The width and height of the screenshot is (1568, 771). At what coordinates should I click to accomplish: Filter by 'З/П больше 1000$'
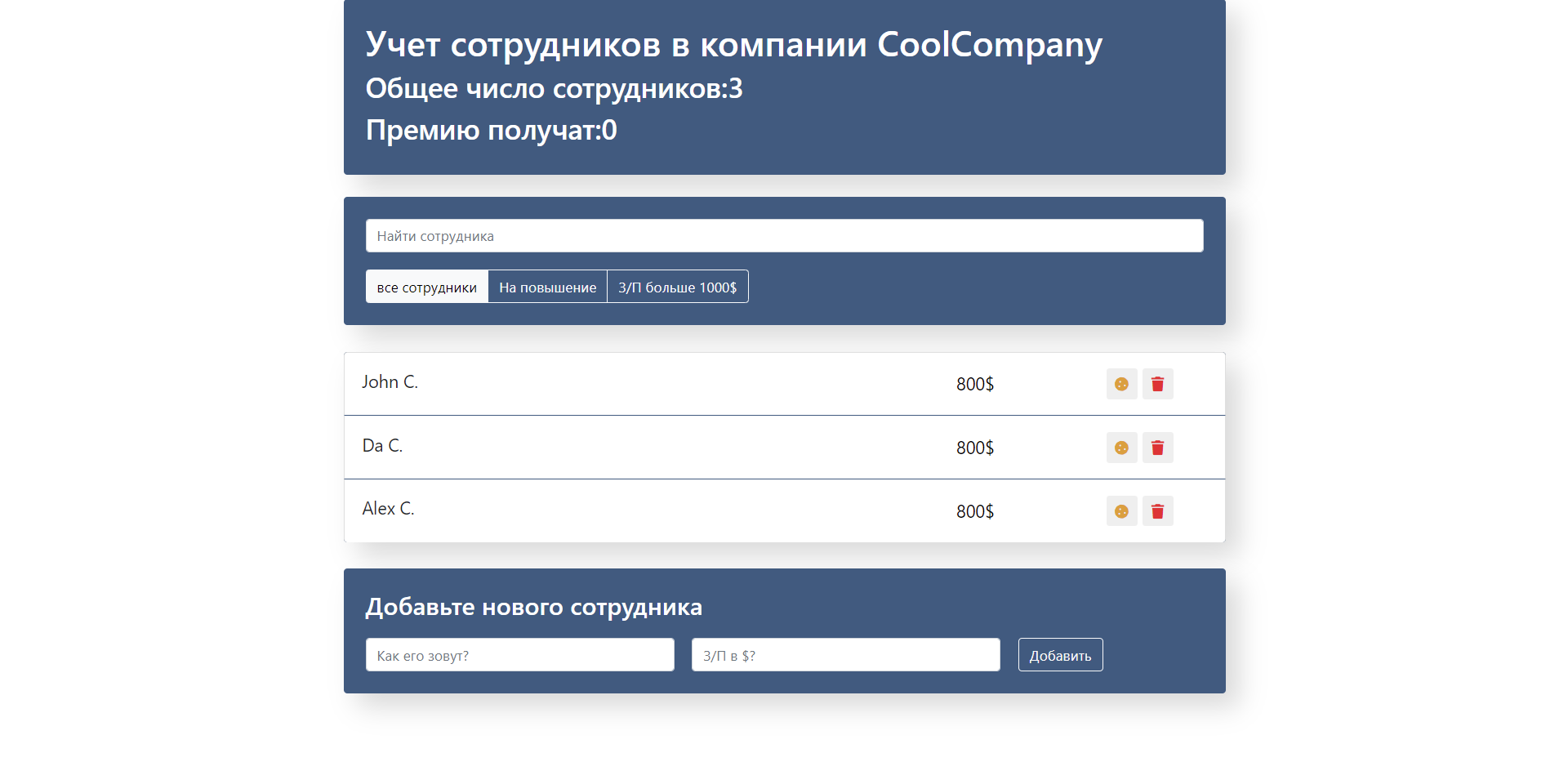pos(677,287)
